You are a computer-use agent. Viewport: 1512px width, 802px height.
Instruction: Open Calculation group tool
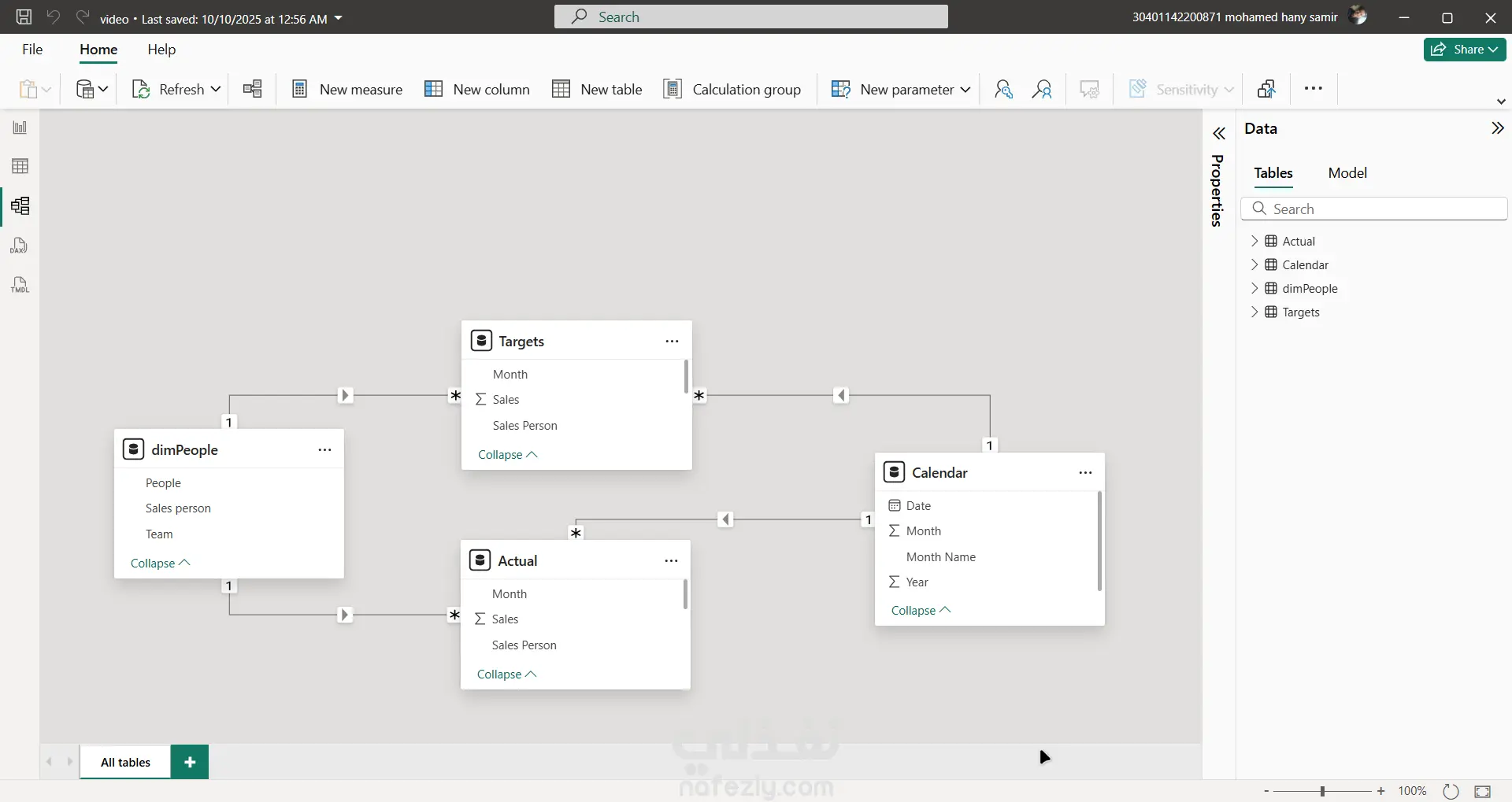click(732, 89)
